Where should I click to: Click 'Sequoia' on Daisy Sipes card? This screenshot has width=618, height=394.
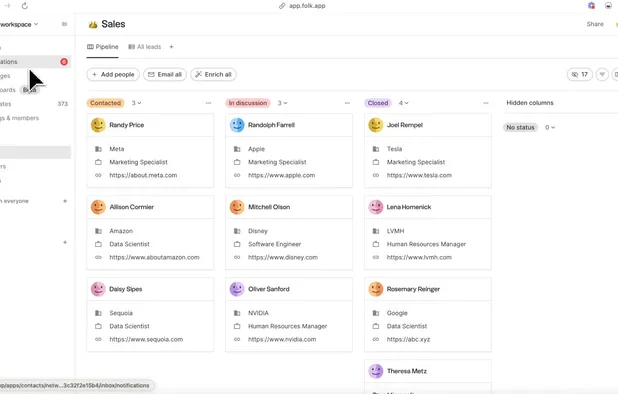(121, 313)
